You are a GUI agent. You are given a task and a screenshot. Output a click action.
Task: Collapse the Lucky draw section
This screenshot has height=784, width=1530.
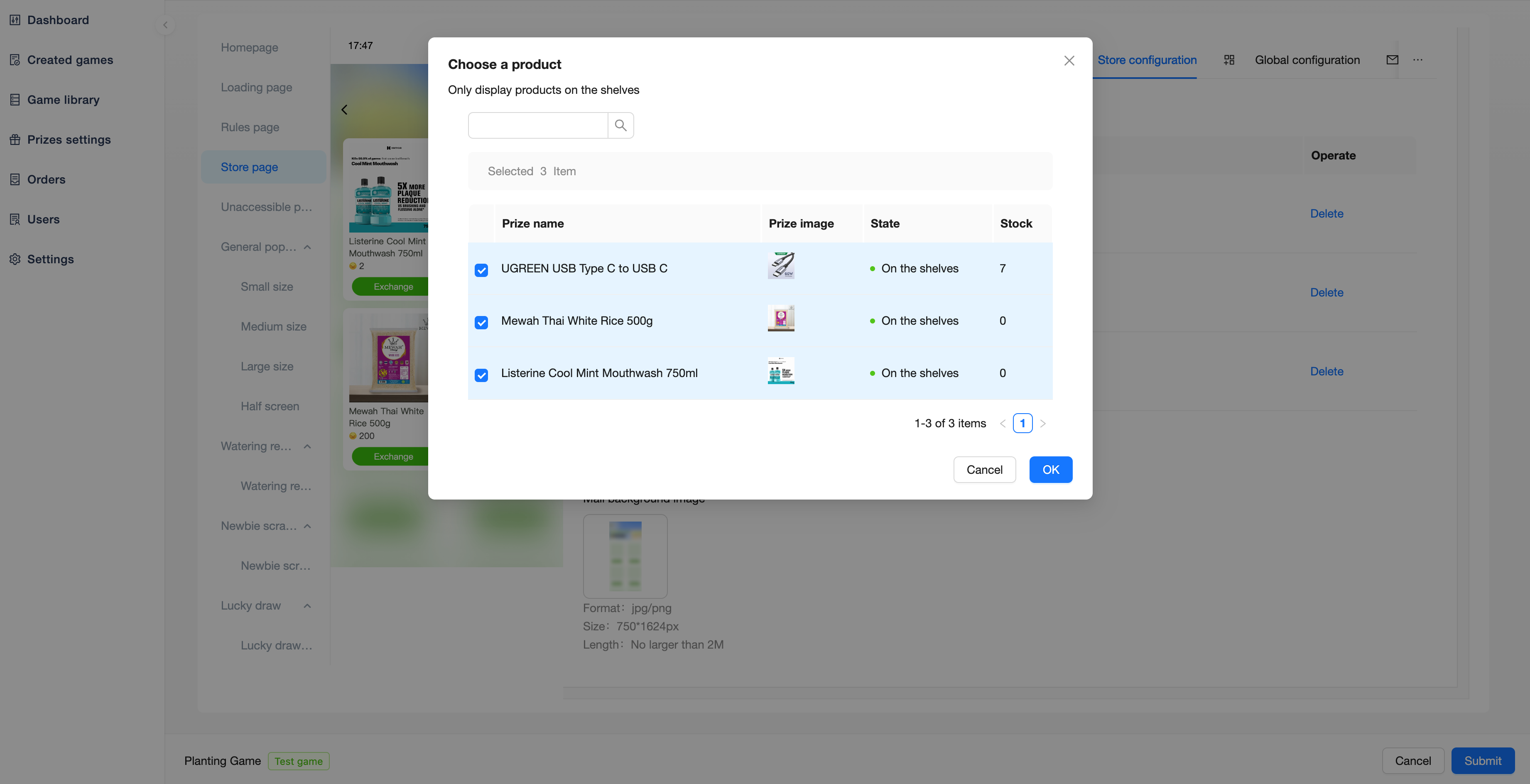click(307, 606)
